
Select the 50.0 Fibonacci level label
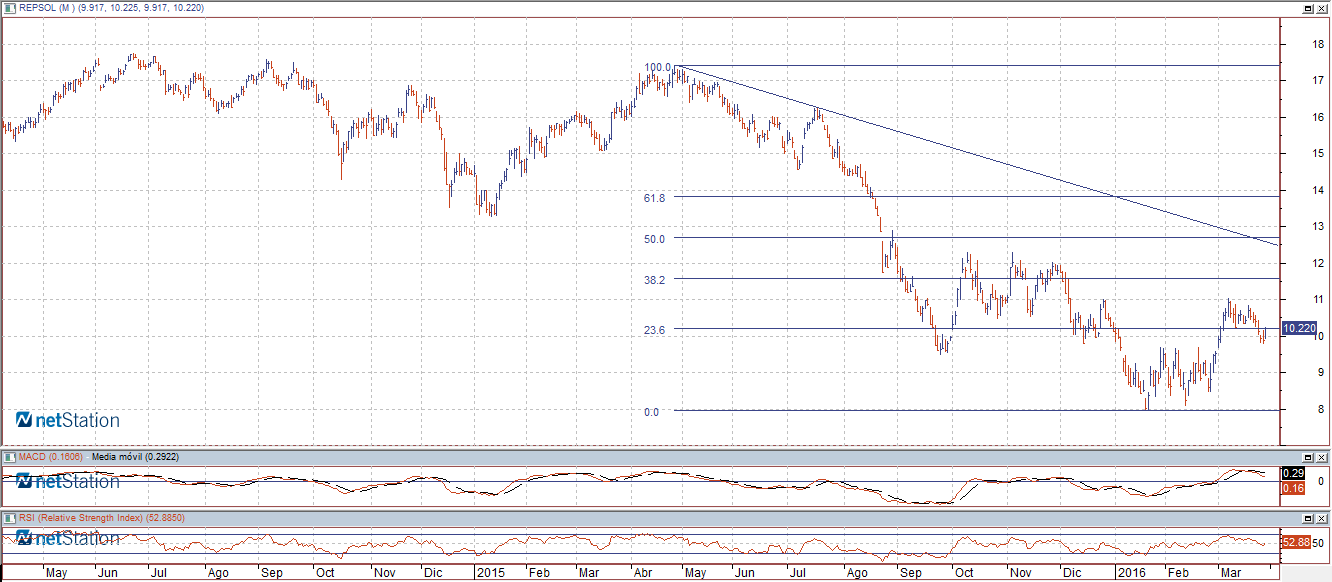pos(655,239)
